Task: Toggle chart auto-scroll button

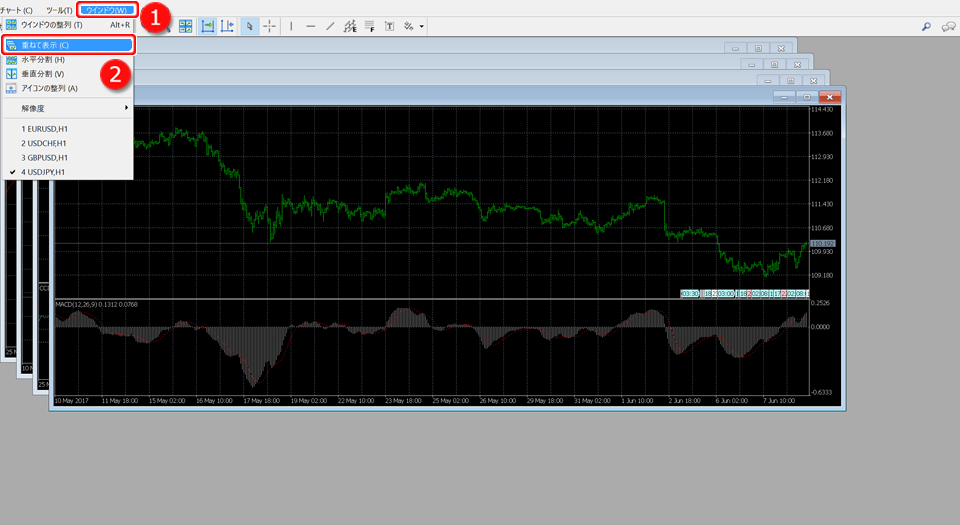Action: click(207, 26)
